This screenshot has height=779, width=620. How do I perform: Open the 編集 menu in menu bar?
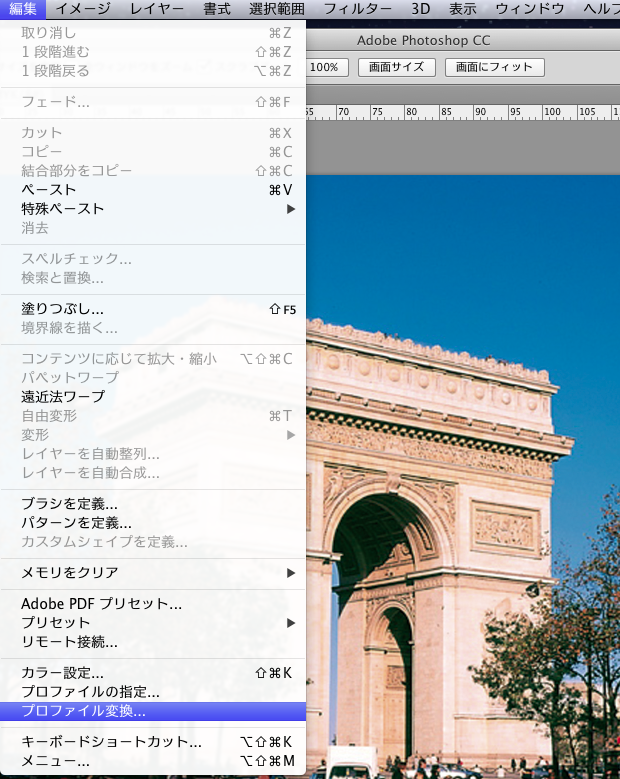[x=23, y=9]
